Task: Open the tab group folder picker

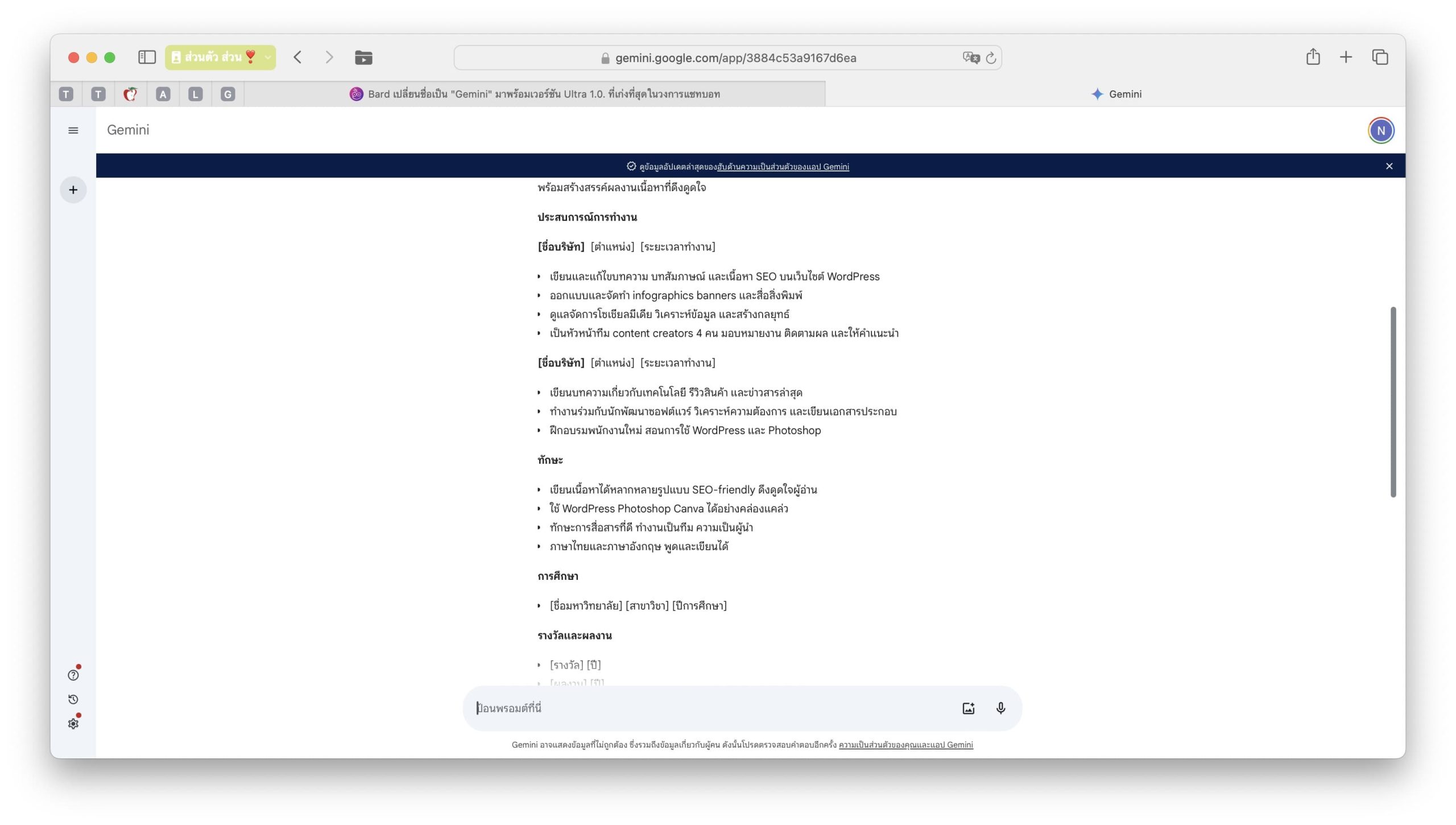Action: [x=363, y=57]
